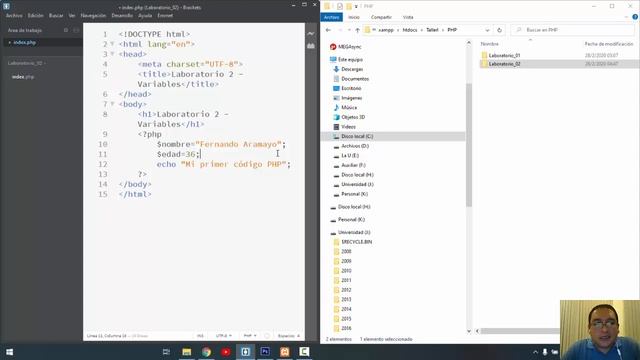This screenshot has height=360, width=640.
Task: Collapse the head tag fold on line 3
Action: pyautogui.click(x=112, y=54)
